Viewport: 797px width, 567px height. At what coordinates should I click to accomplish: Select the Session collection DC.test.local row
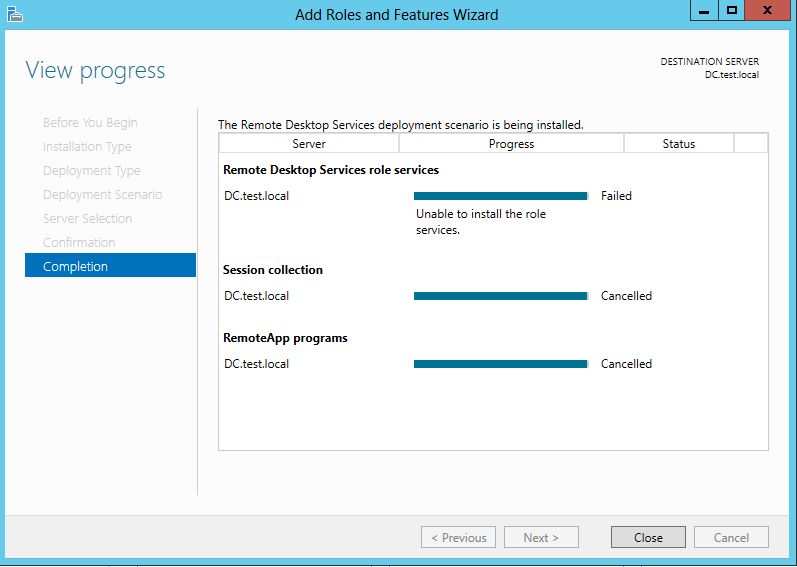click(493, 296)
